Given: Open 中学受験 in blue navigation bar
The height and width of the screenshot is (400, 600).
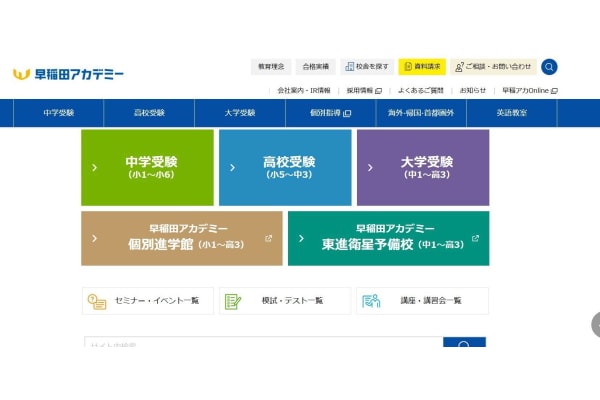Looking at the screenshot, I should click(x=59, y=113).
